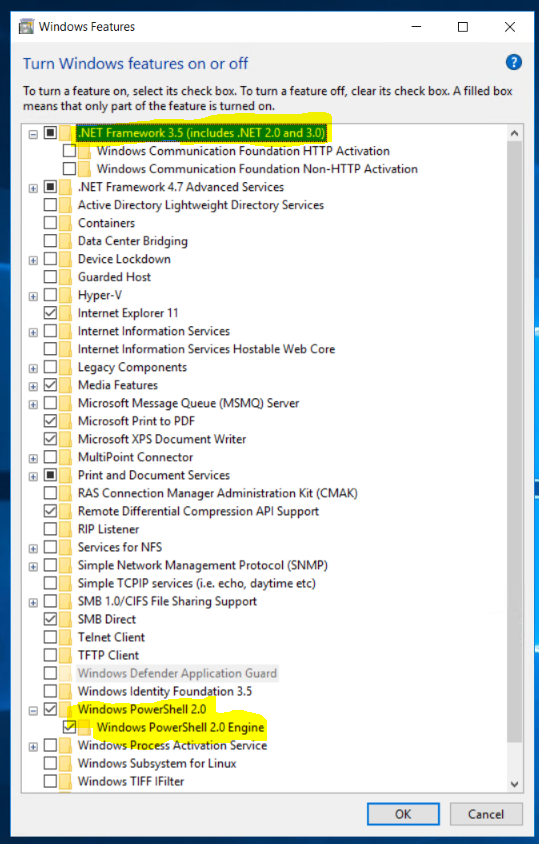Expand the Print and Document Services node
The image size is (539, 844).
click(33, 476)
